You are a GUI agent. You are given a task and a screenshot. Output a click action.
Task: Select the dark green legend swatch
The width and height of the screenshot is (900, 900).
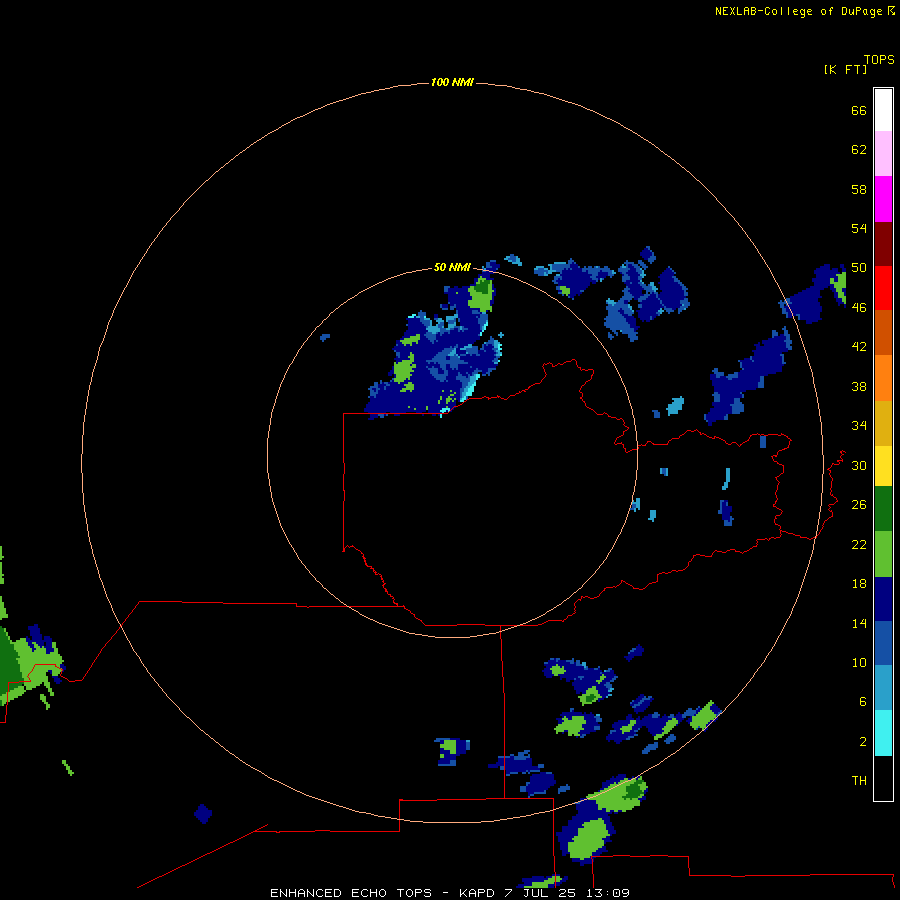(883, 509)
